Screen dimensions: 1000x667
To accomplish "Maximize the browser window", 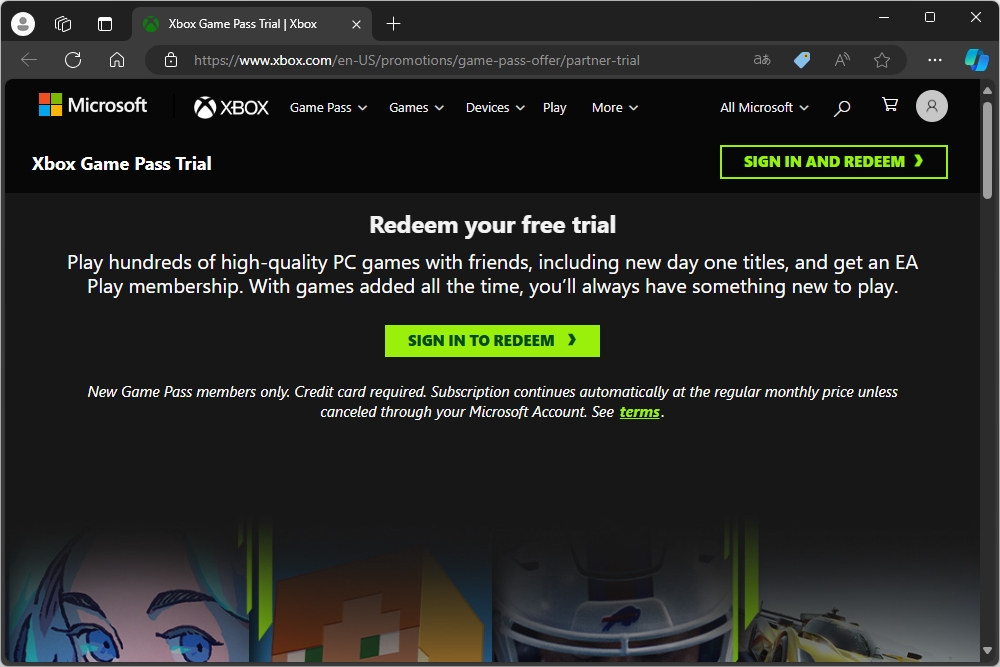I will [930, 18].
